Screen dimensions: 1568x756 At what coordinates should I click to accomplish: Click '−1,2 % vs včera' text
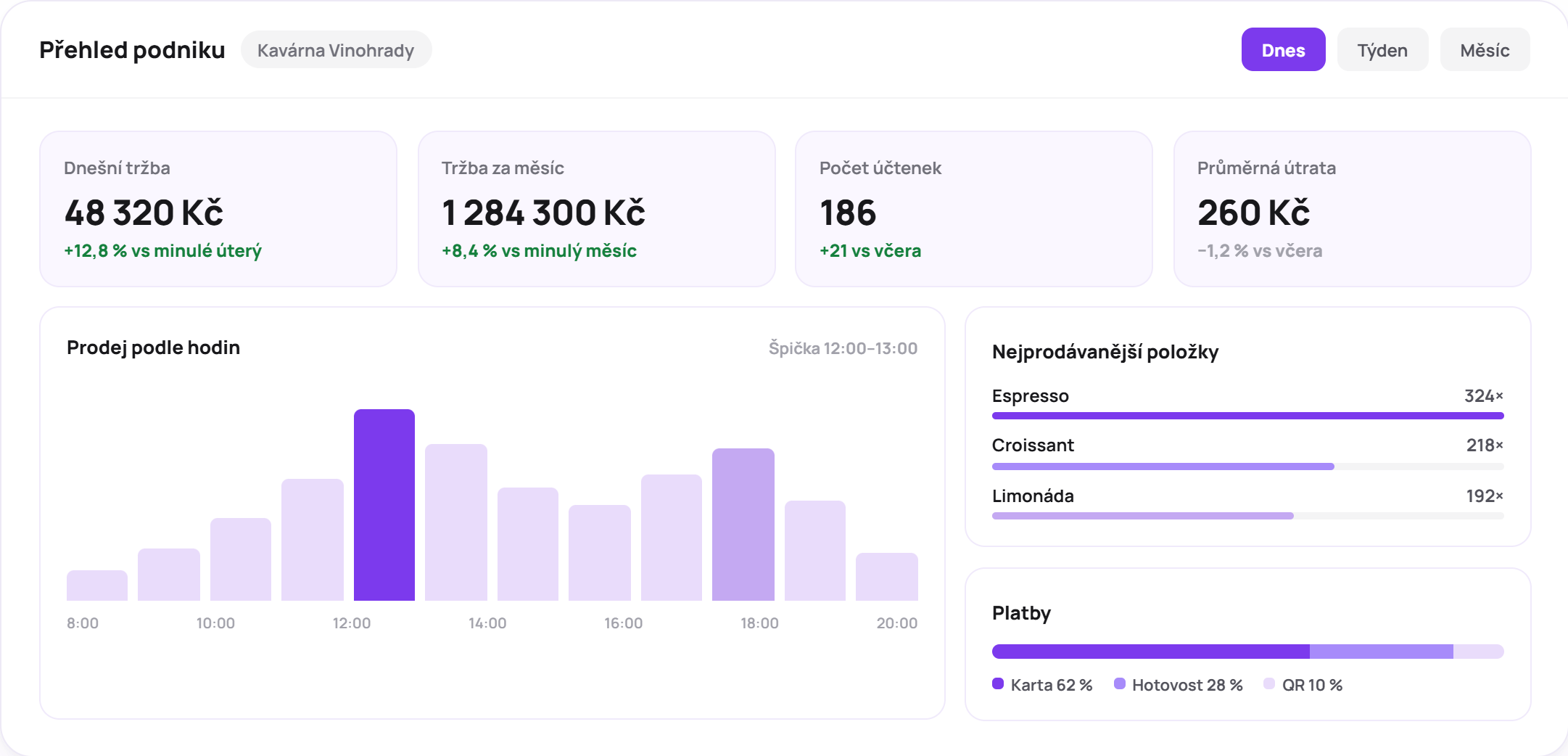pyautogui.click(x=1260, y=251)
